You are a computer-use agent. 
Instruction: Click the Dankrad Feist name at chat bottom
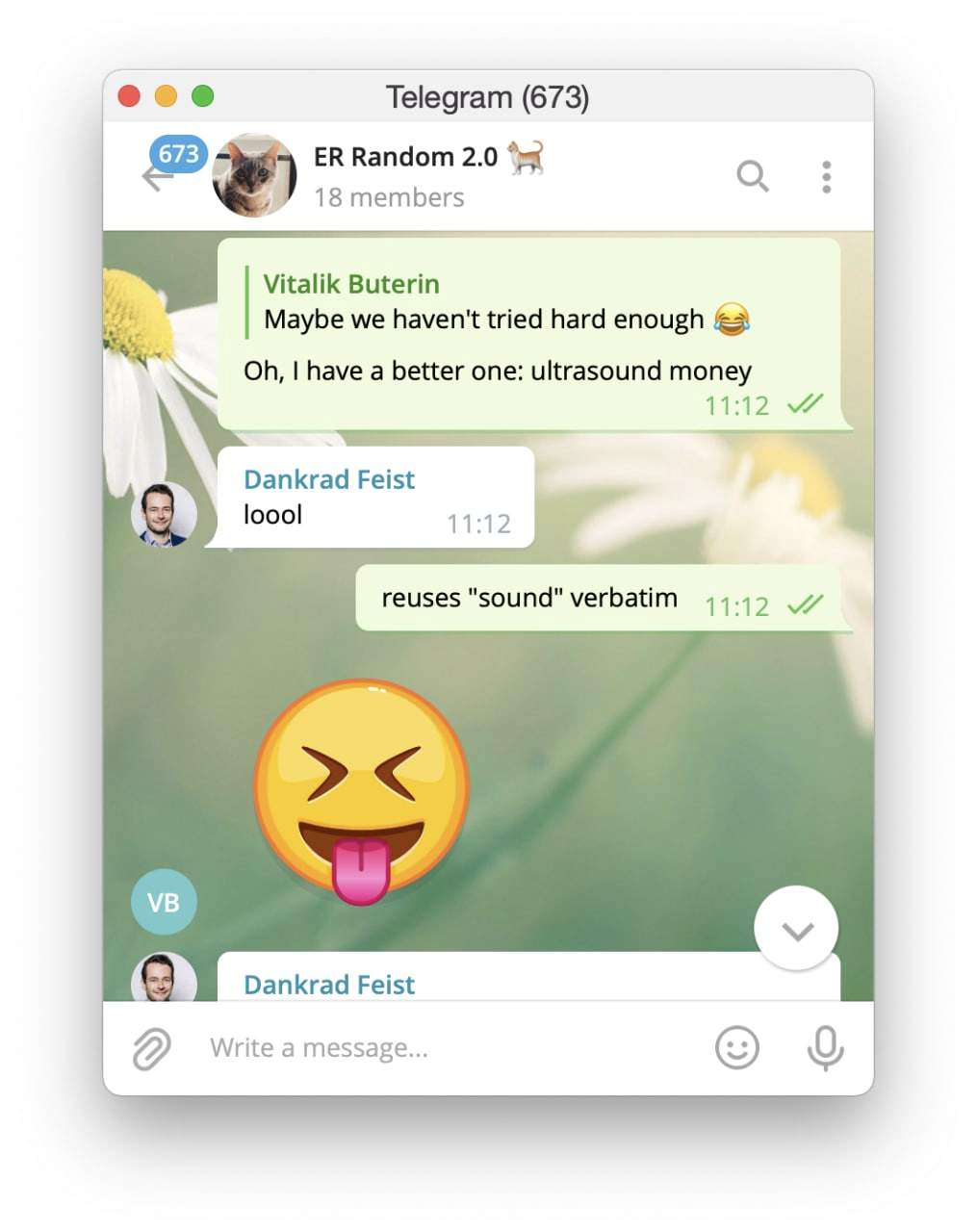[x=329, y=985]
